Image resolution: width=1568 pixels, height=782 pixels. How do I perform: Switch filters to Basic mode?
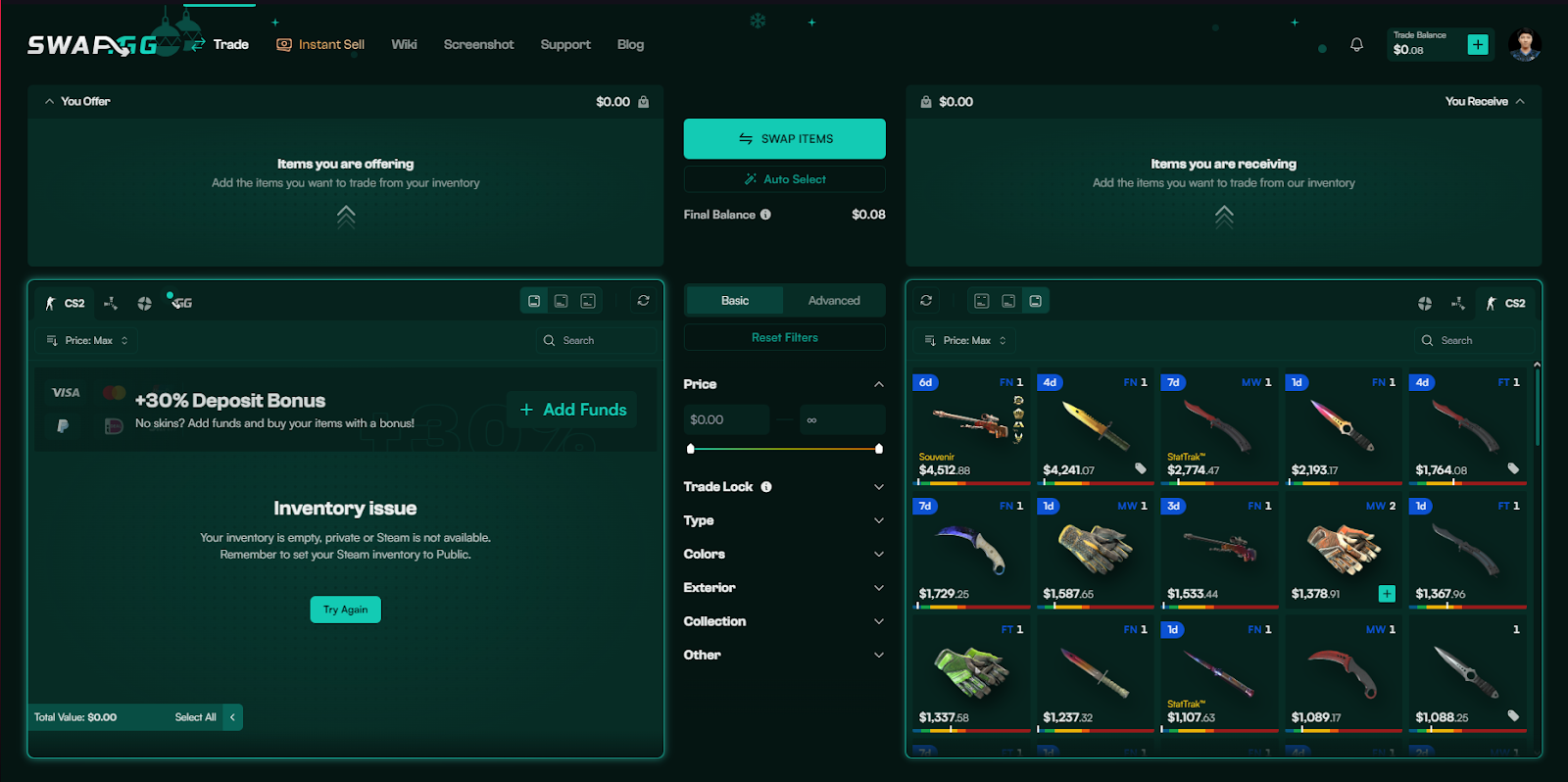tap(735, 301)
